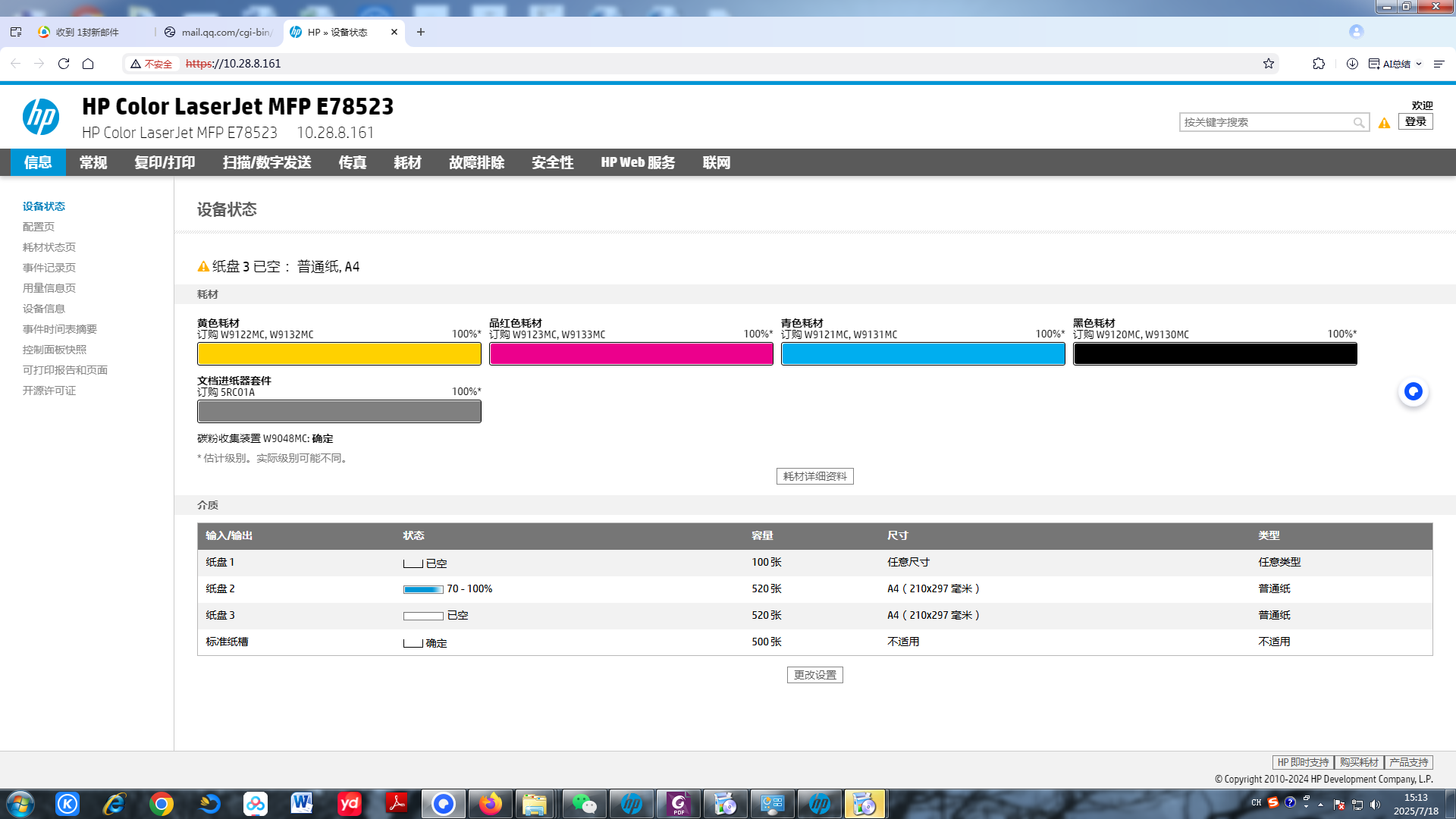This screenshot has height=819, width=1456.
Task: Bookmark this page with the star icon
Action: pos(1269,64)
